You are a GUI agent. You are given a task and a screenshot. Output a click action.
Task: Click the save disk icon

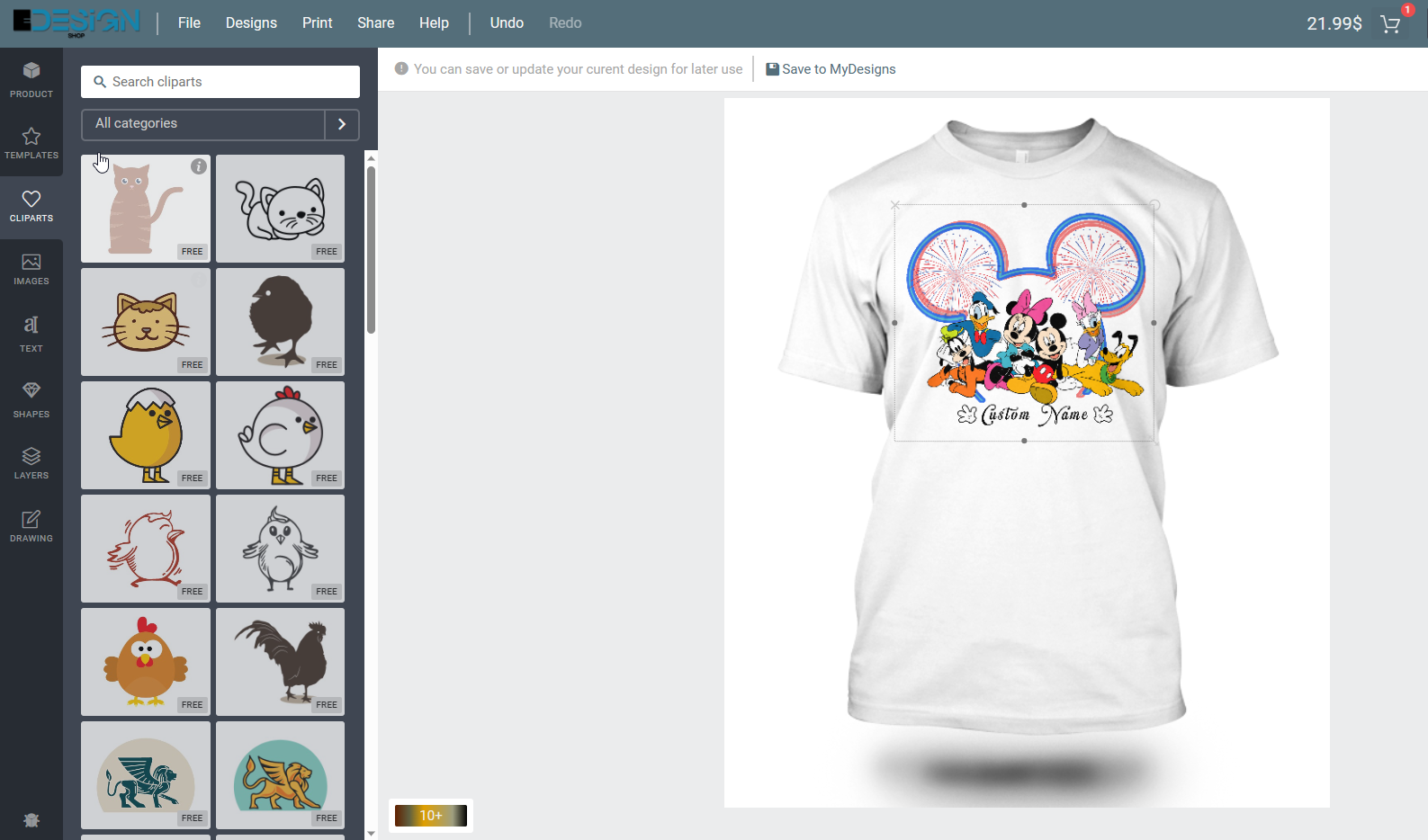point(772,69)
